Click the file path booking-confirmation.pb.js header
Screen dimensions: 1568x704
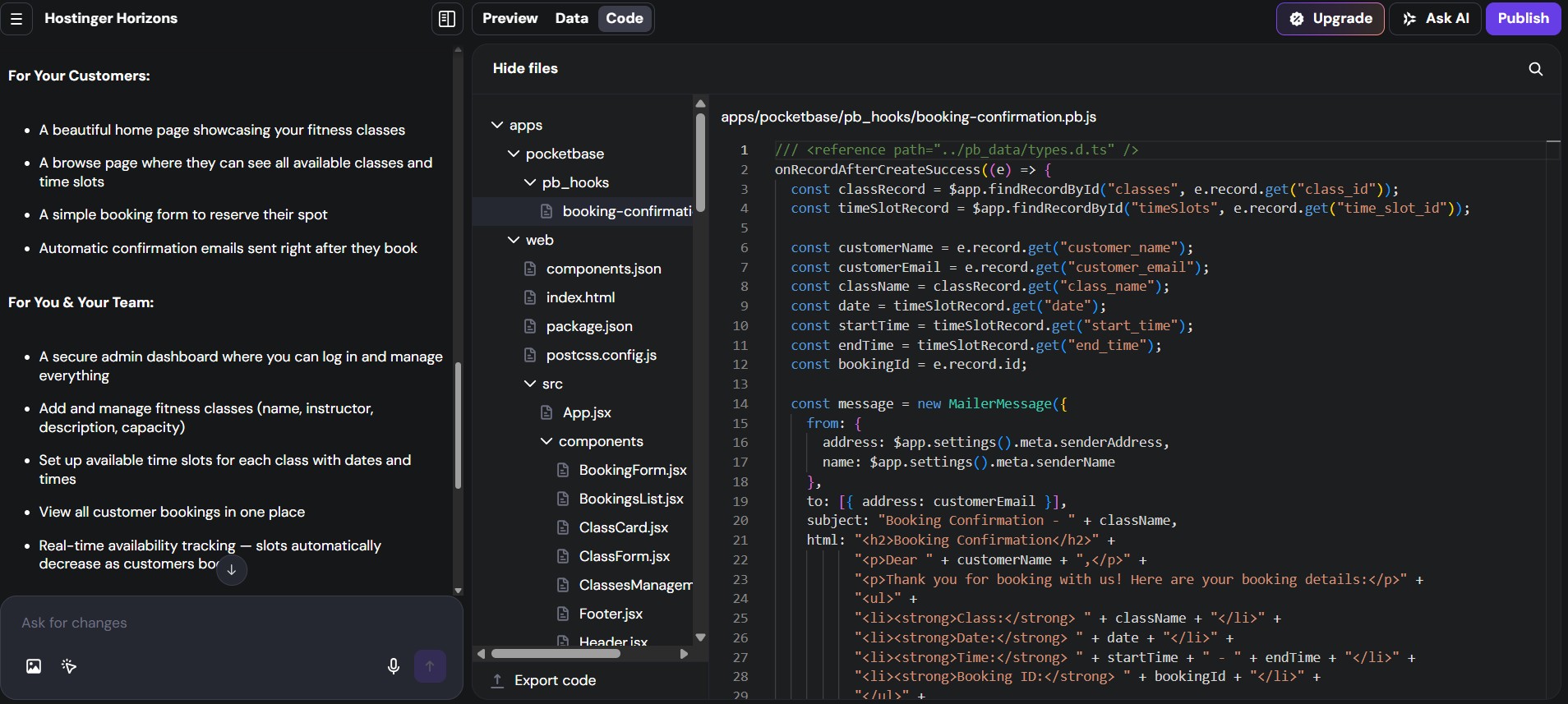[x=908, y=117]
